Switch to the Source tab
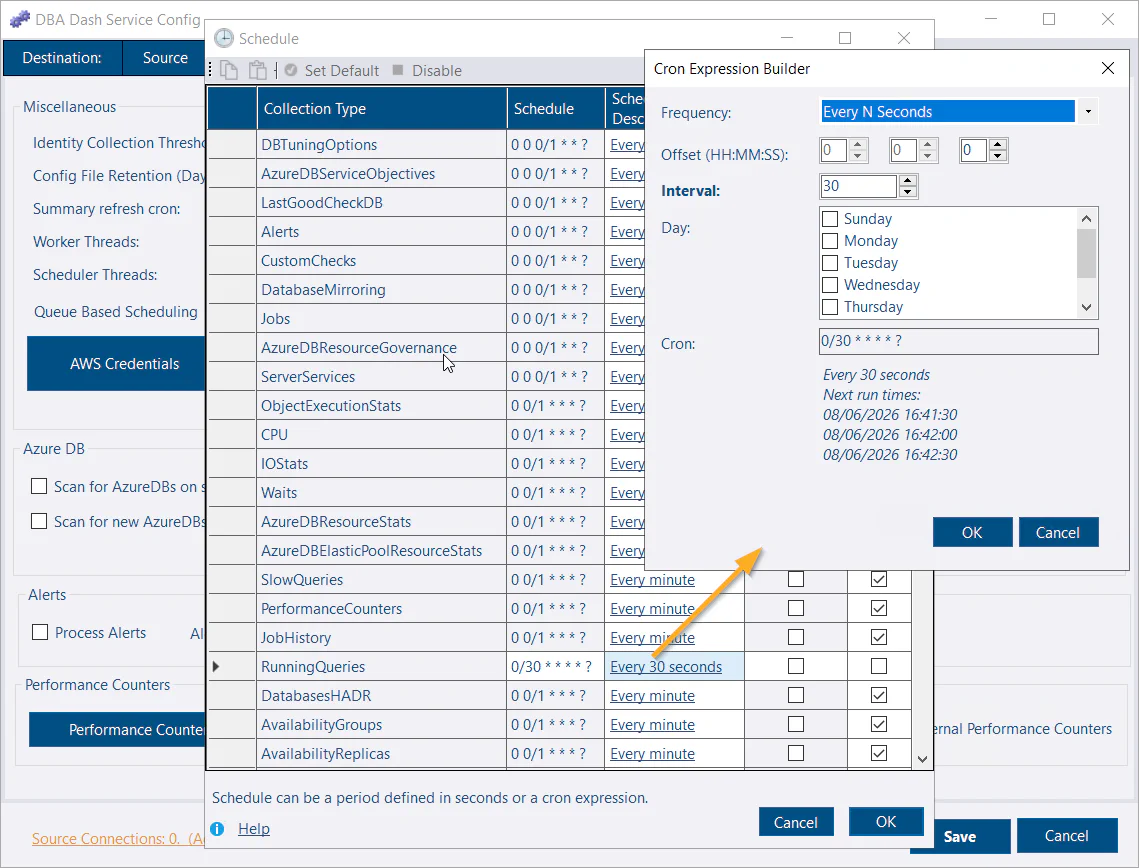Screen dimensions: 1139x868 [164, 58]
